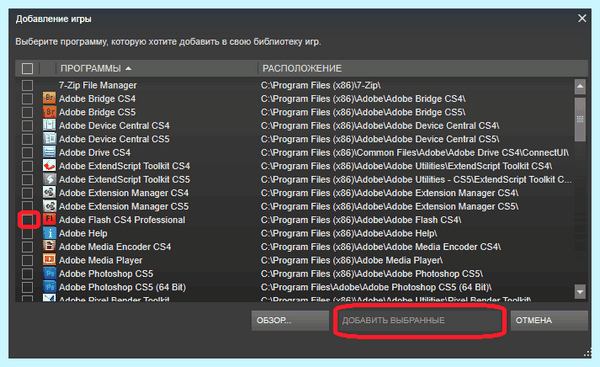
Task: Click the Adobe Bridge CS5 icon
Action: [x=49, y=112]
